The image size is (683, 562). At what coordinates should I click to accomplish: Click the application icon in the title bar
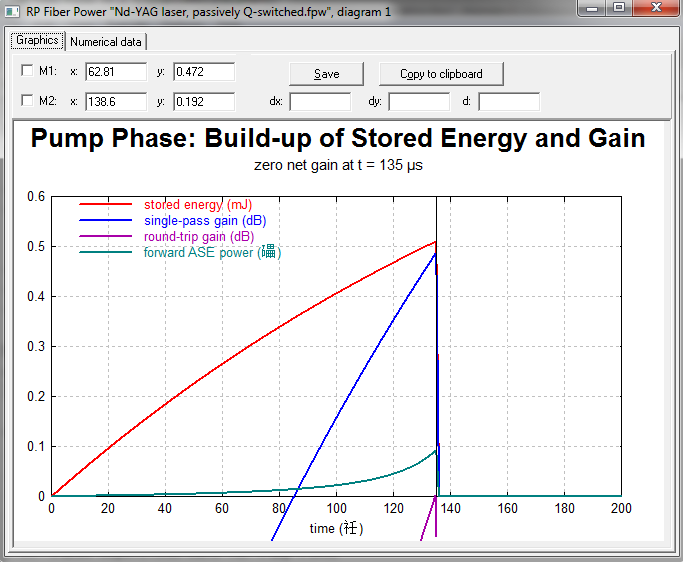[13, 11]
